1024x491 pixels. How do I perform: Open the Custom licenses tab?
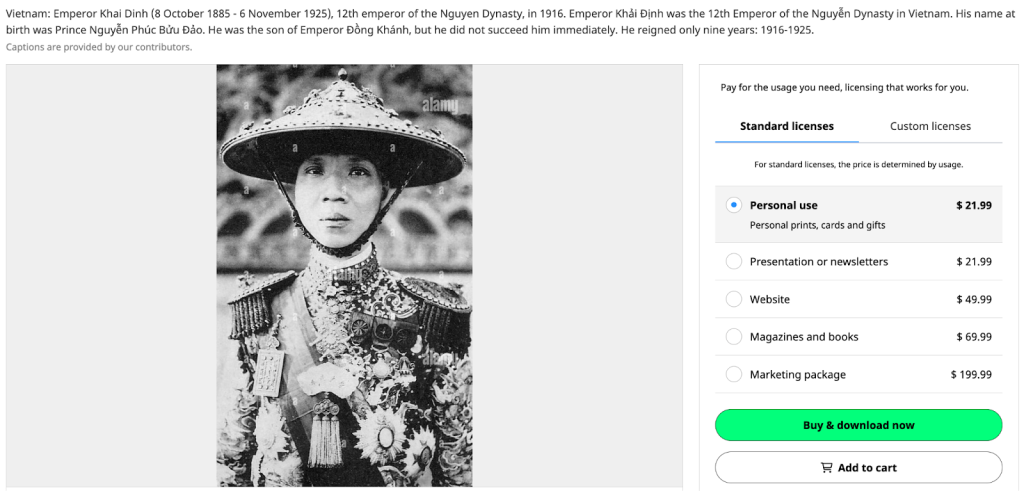930,126
